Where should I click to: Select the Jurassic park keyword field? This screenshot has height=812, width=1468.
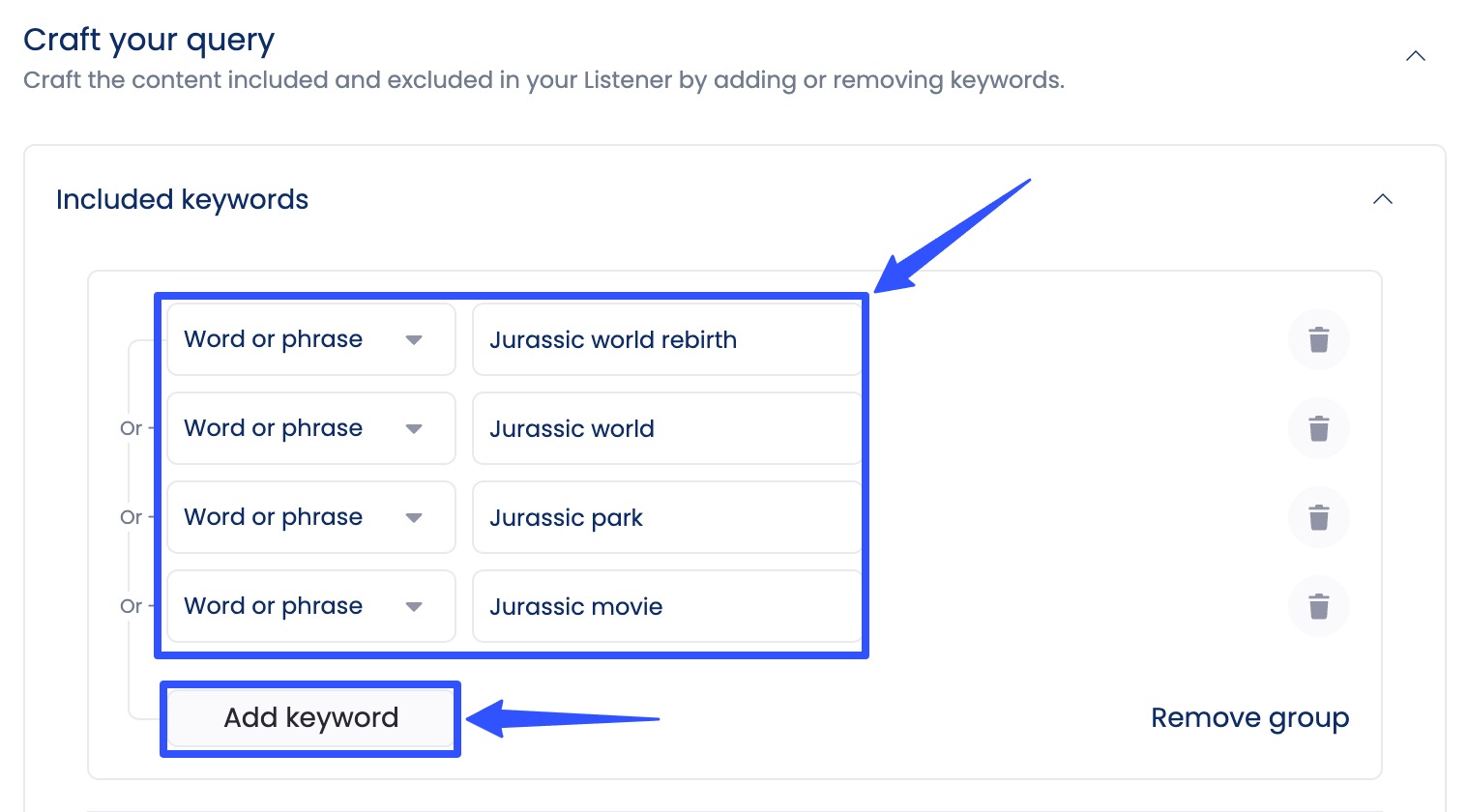pos(665,517)
